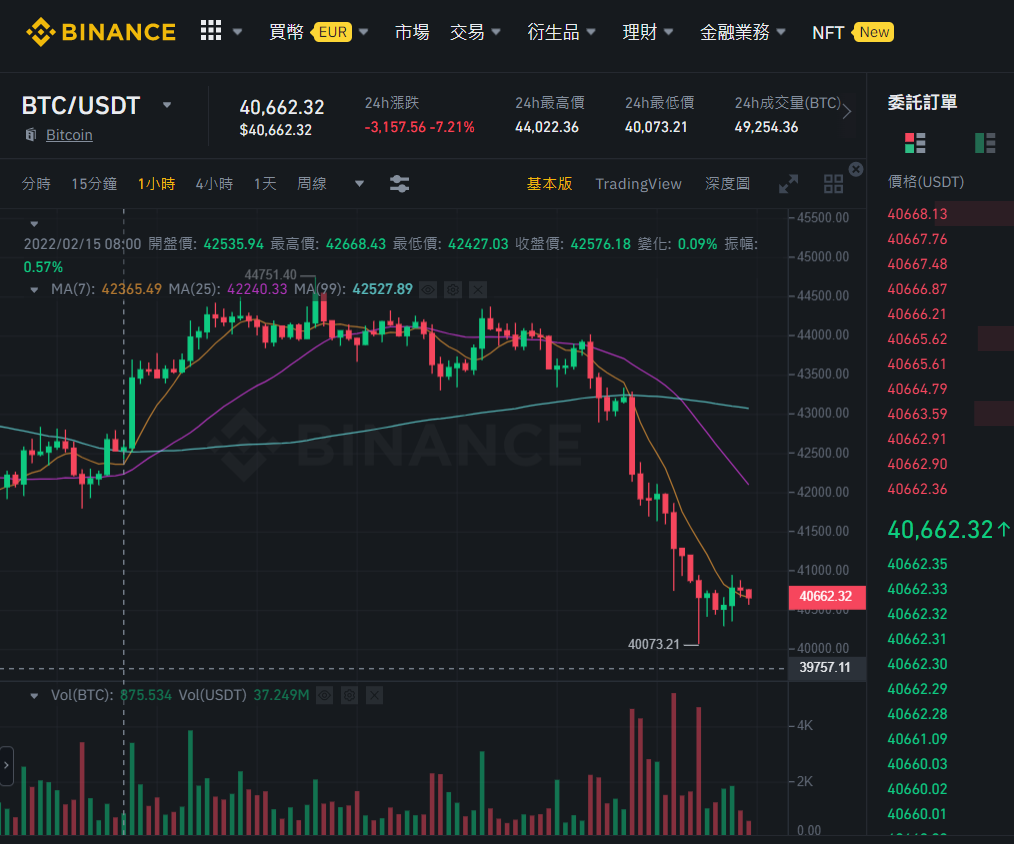
Task: Show buy orders only layout icon
Action: point(985,142)
